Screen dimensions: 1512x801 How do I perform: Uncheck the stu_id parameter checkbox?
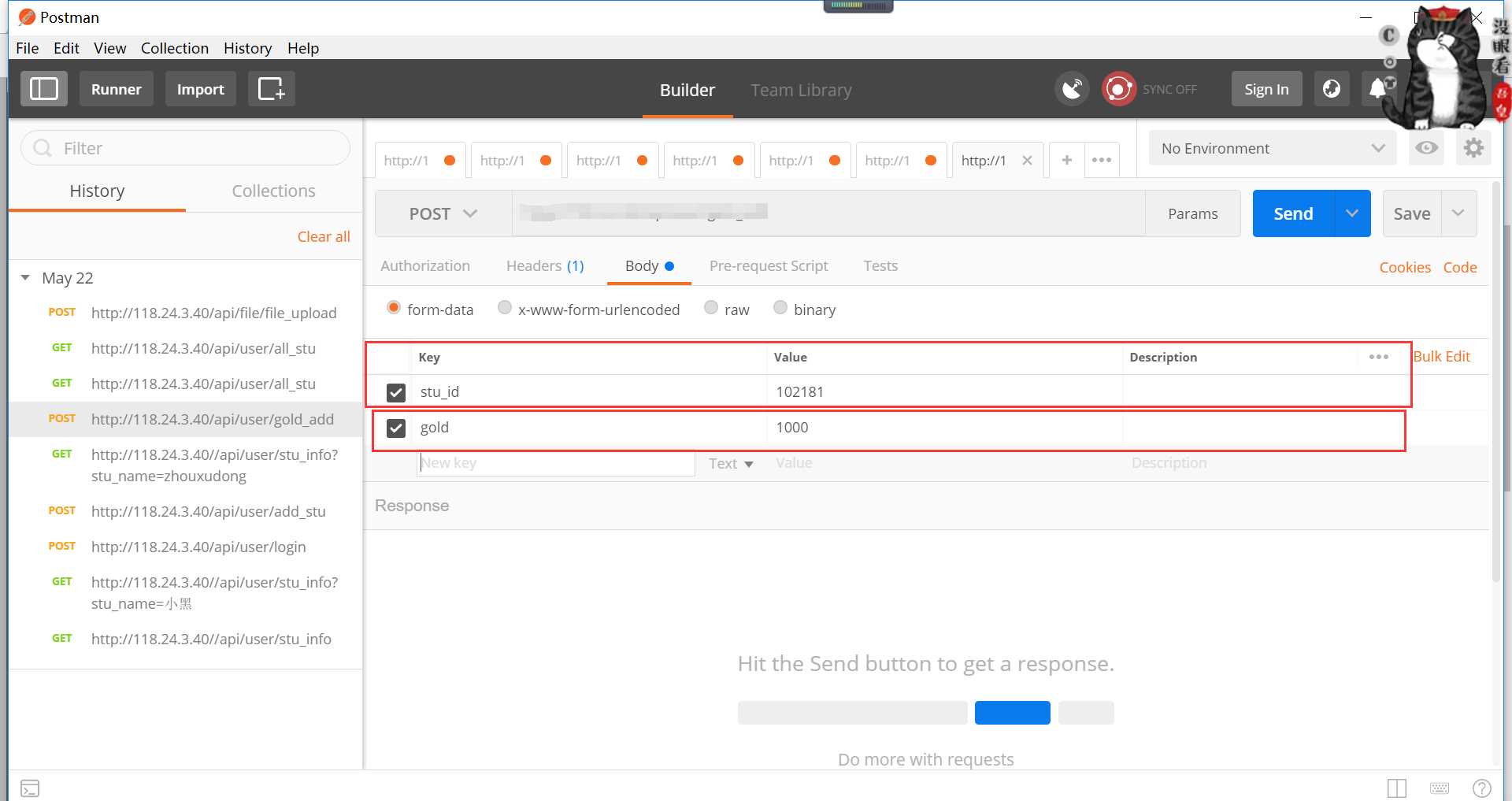coord(396,392)
